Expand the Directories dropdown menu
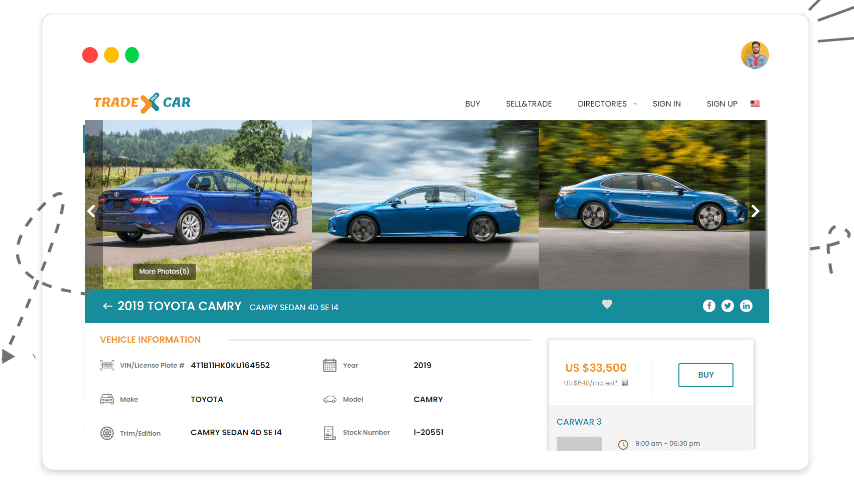 click(x=604, y=104)
